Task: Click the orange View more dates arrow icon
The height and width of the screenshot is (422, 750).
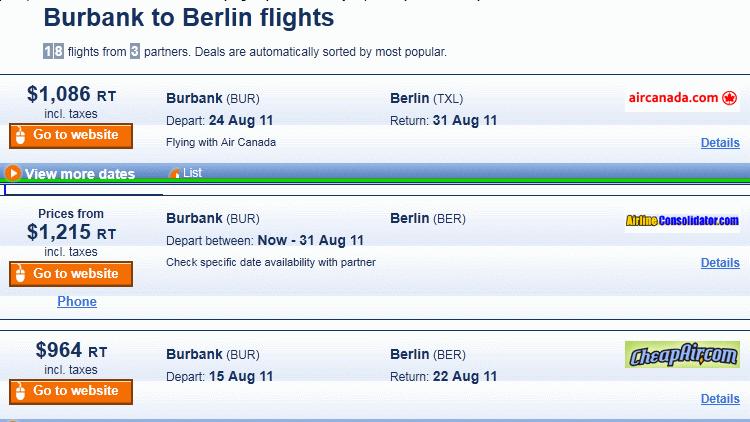Action: point(13,173)
